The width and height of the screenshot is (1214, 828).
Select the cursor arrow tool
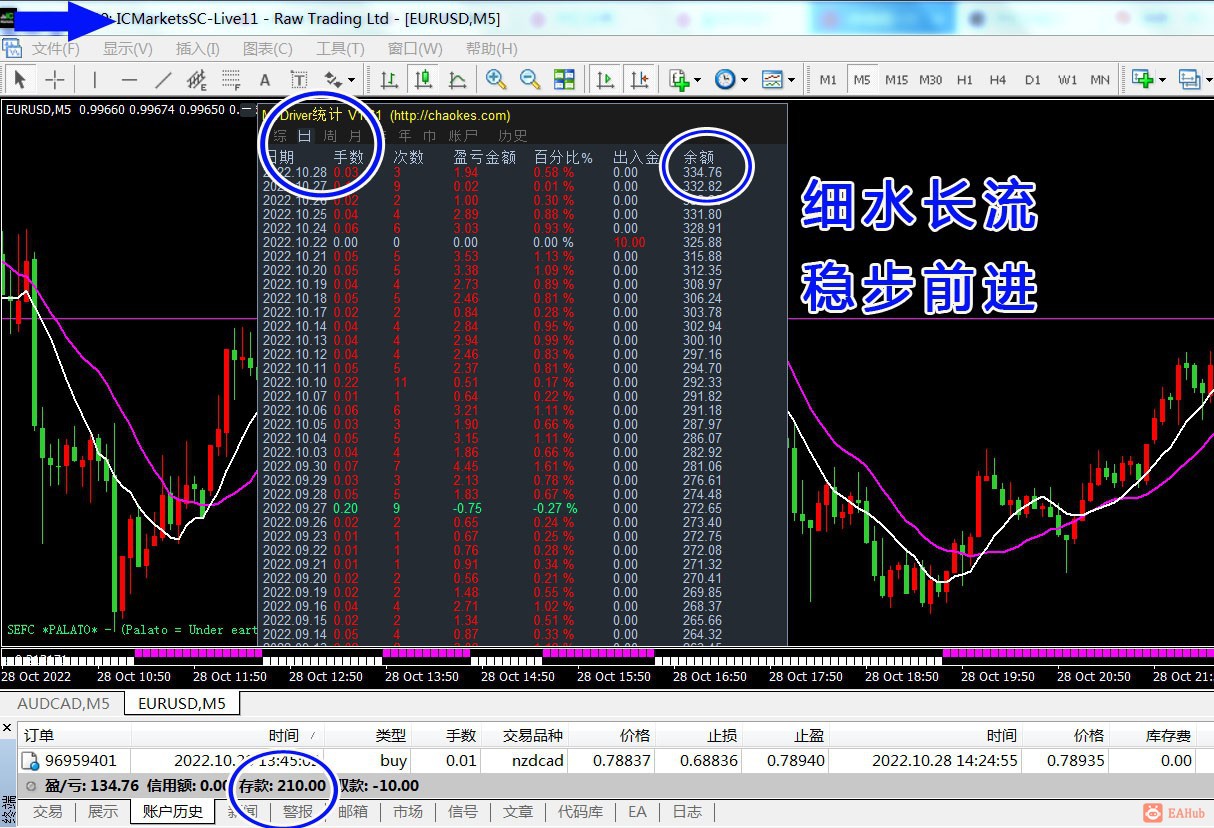click(20, 80)
